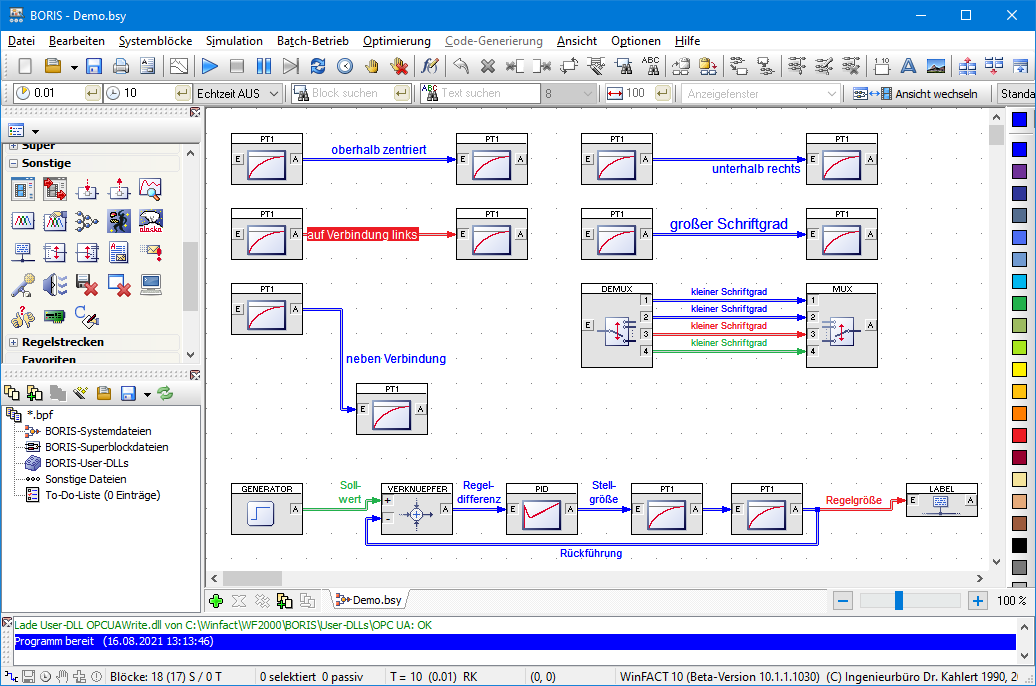Click the blue clock icon in toolbar

click(x=345, y=66)
